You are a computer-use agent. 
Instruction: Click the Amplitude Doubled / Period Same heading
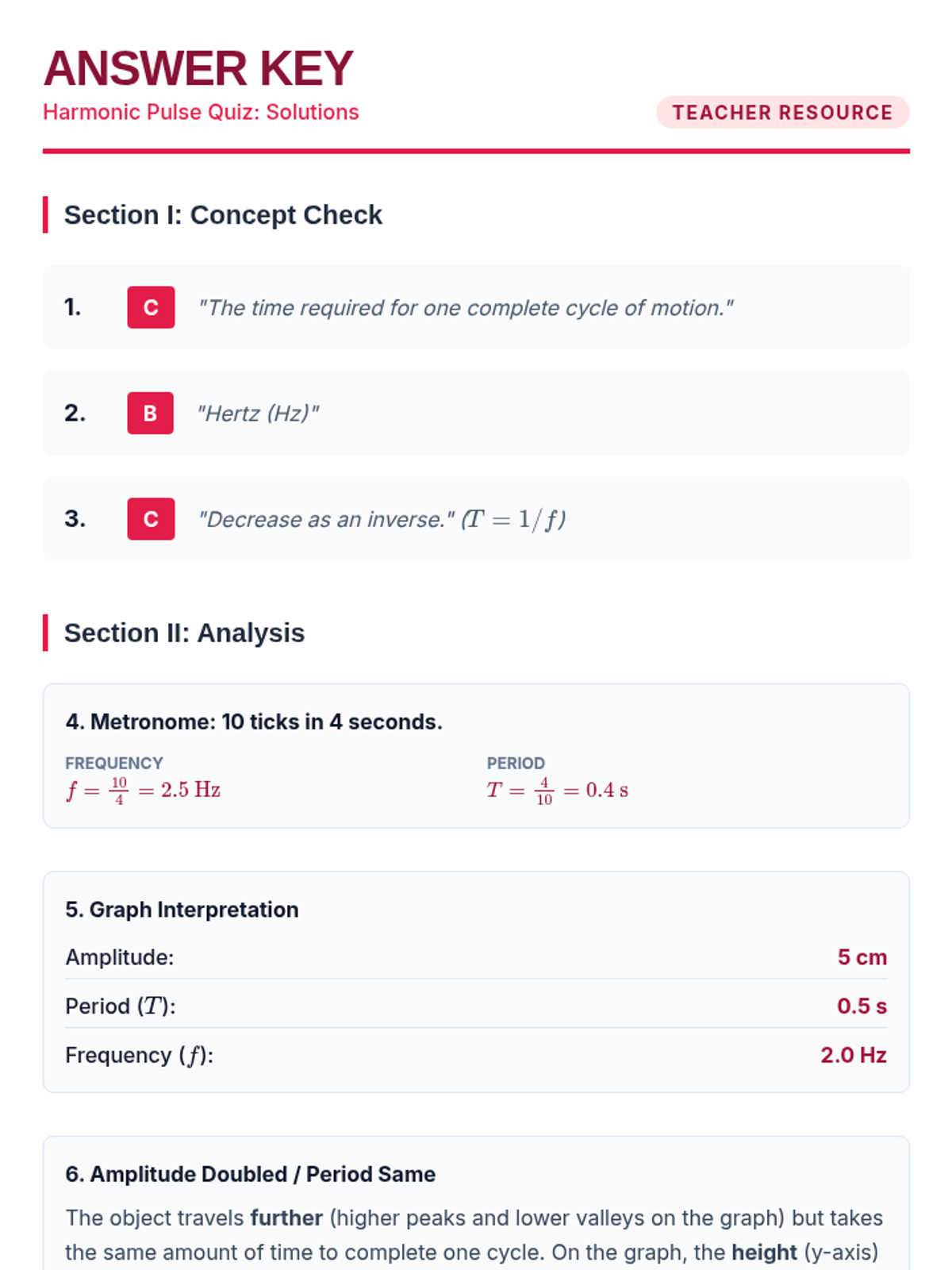(x=251, y=1174)
